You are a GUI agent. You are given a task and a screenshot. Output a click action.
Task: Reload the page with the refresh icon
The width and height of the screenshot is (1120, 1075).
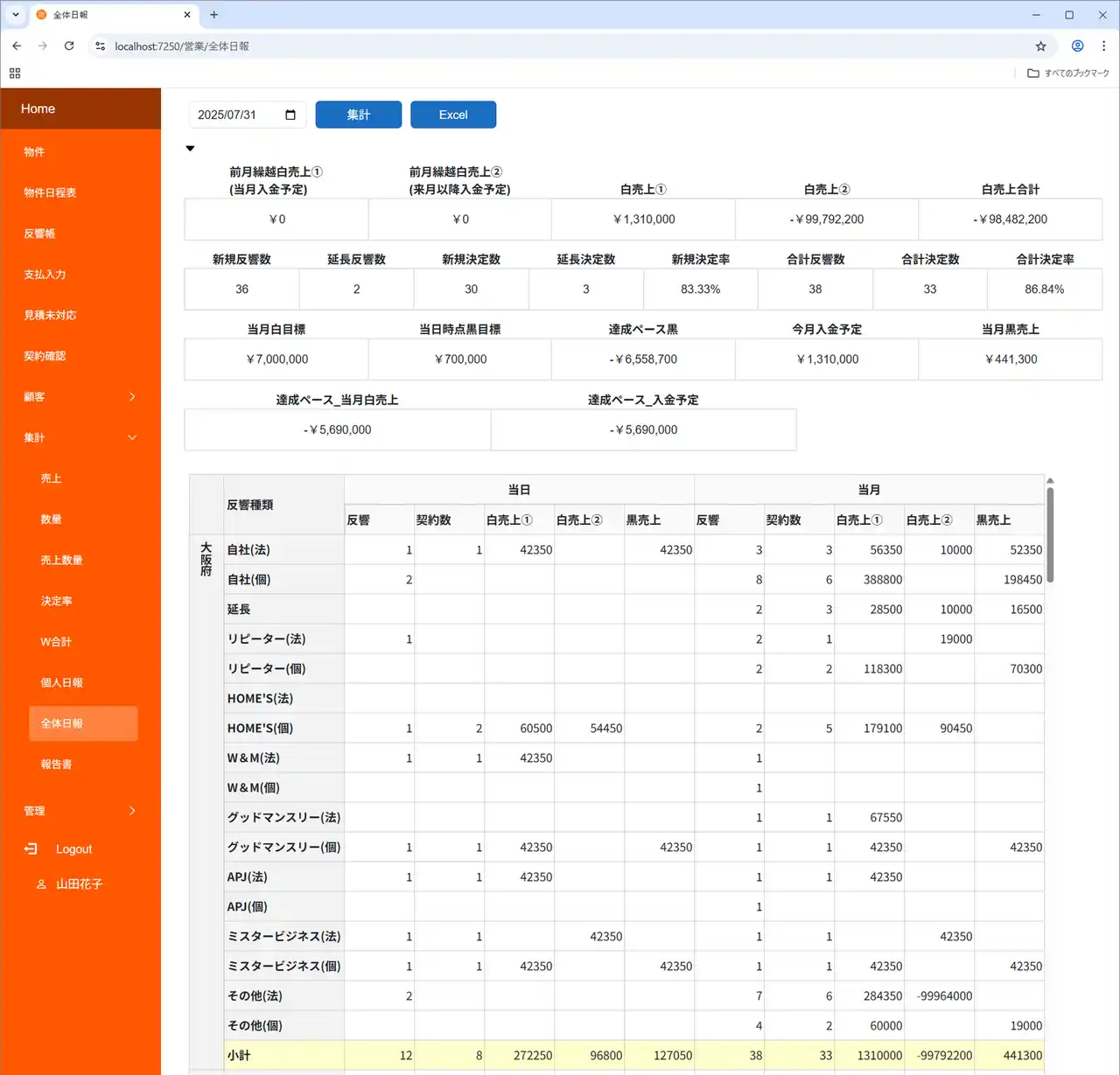[x=69, y=46]
